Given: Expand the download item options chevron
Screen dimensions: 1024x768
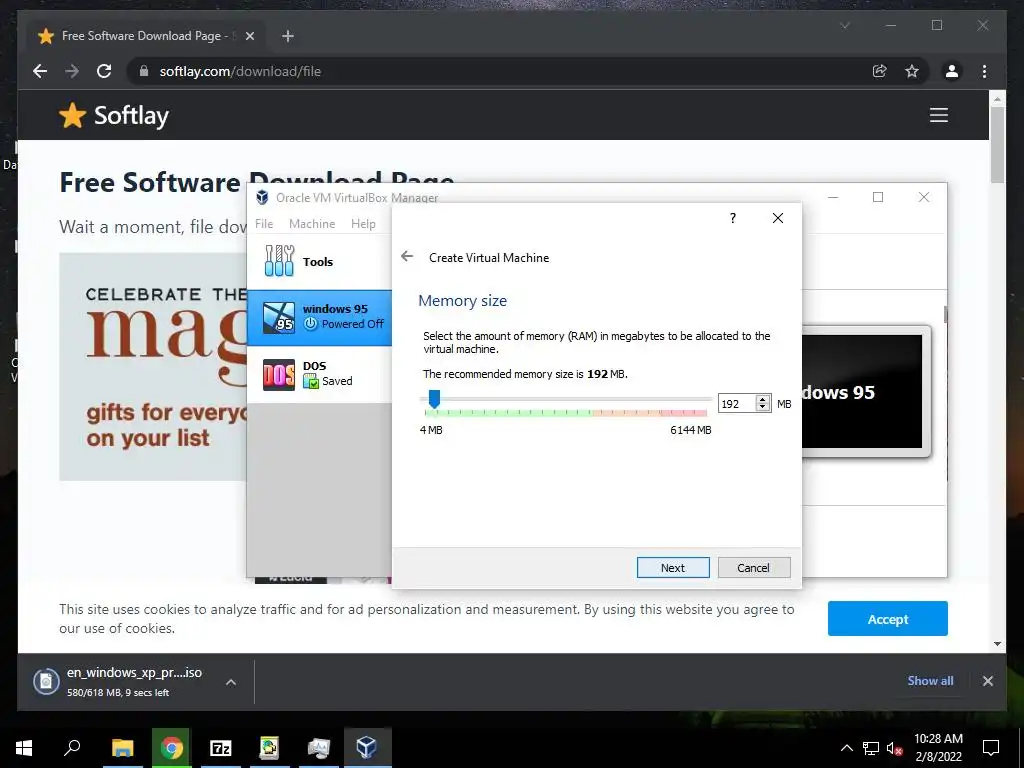Looking at the screenshot, I should (x=231, y=682).
